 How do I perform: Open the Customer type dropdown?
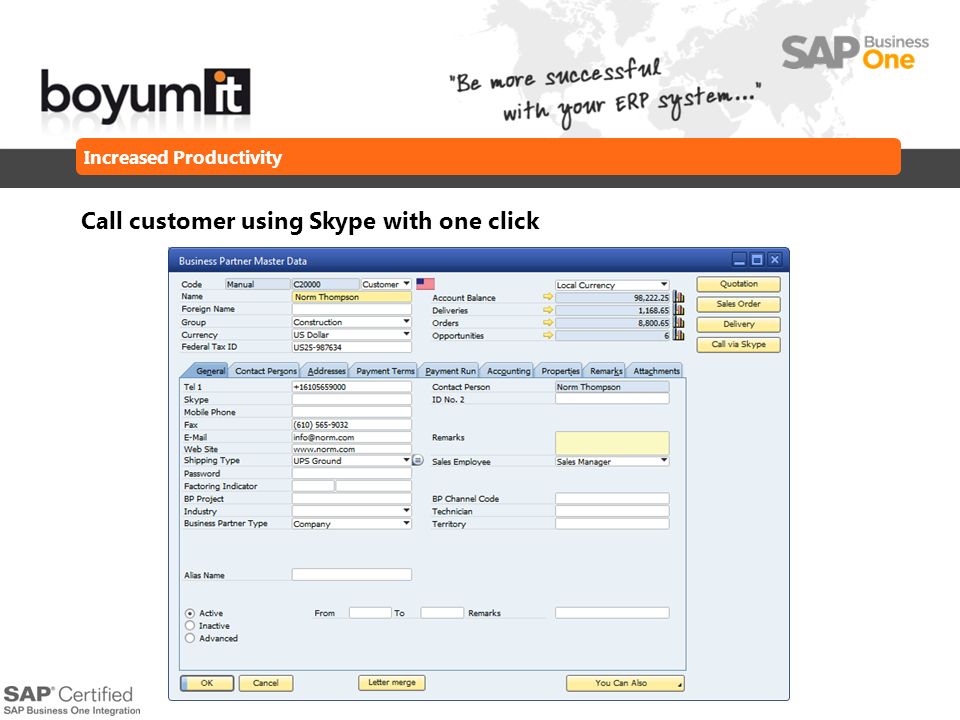pos(406,283)
